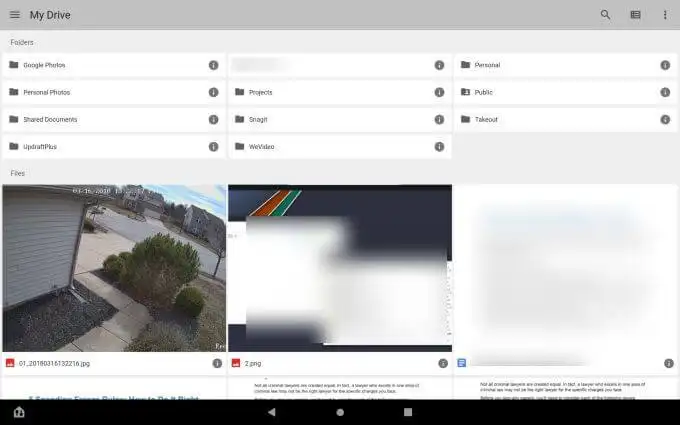680x425 pixels.
Task: Show info for the blurred-name folder
Action: pyautogui.click(x=439, y=65)
